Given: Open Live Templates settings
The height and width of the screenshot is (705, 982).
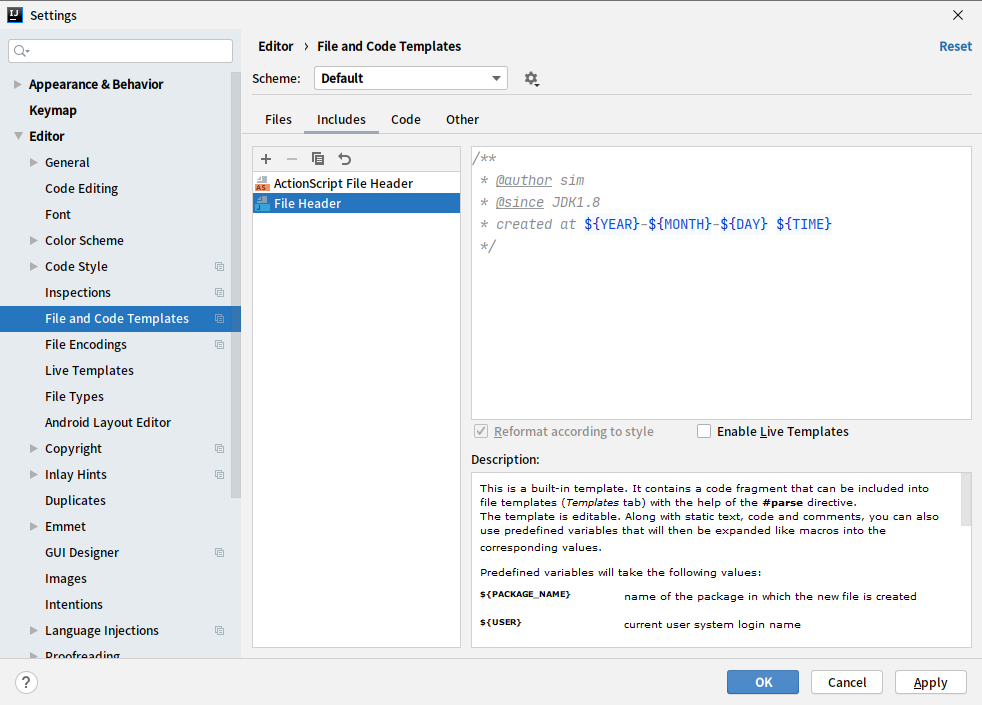Looking at the screenshot, I should [89, 371].
